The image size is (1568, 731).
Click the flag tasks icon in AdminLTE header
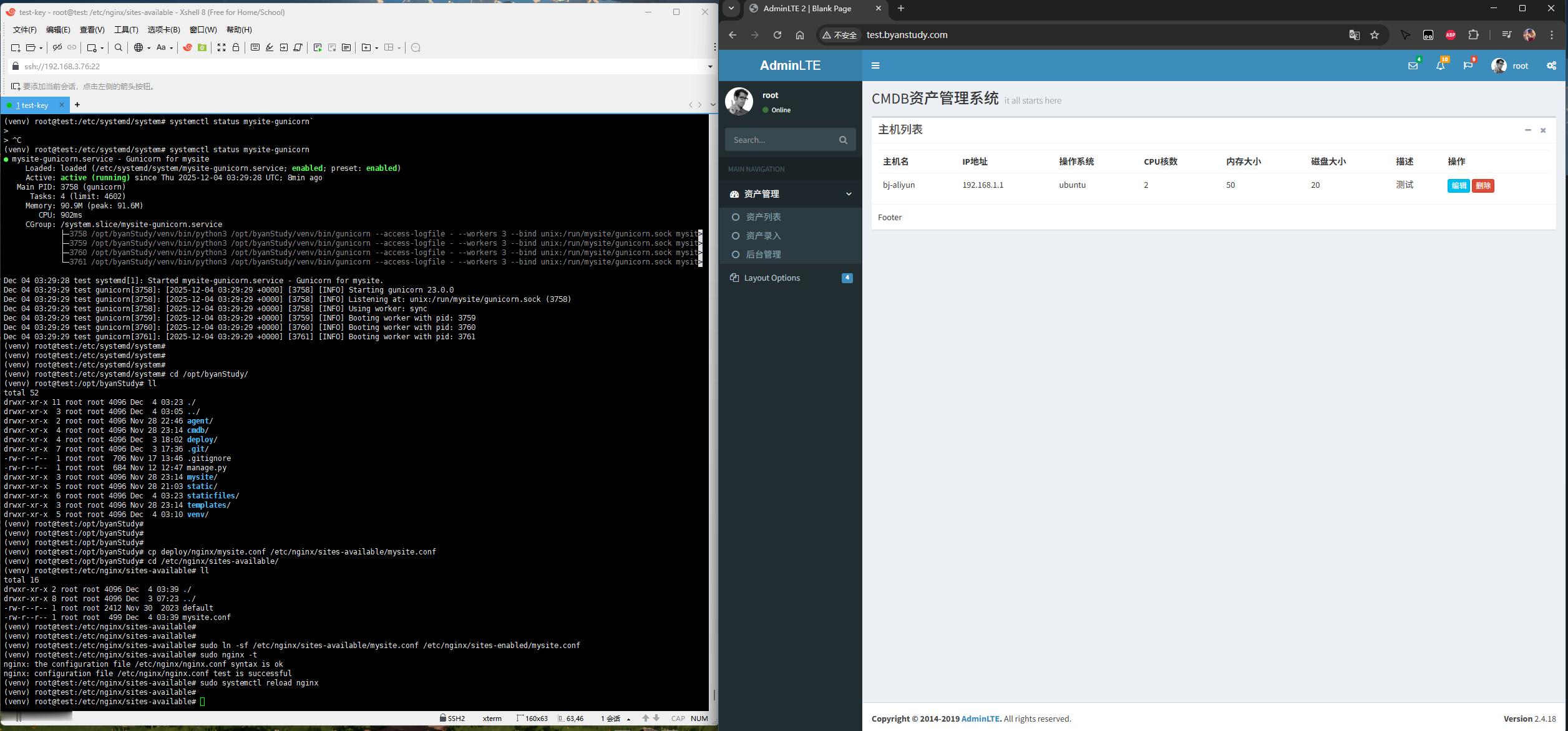coord(1468,65)
